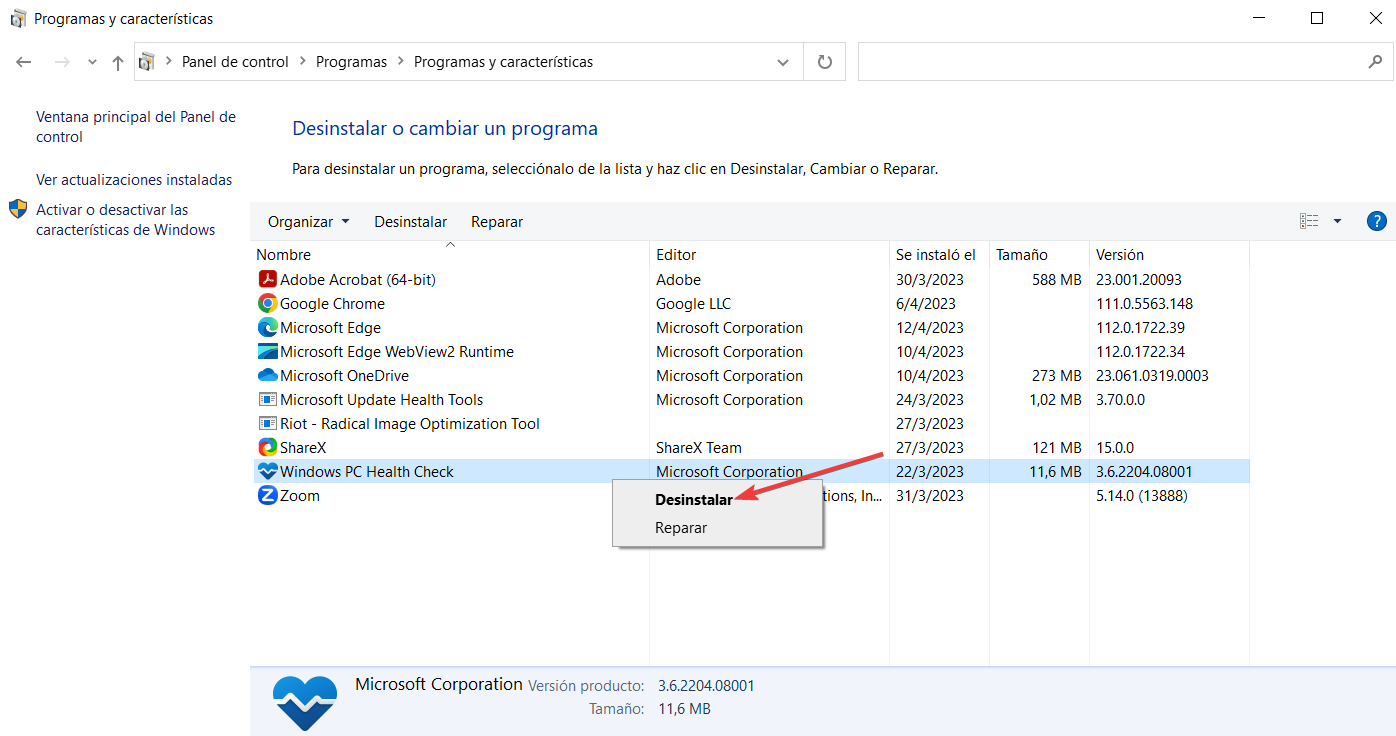
Task: Click the Microsoft Edge program icon
Action: (x=267, y=328)
